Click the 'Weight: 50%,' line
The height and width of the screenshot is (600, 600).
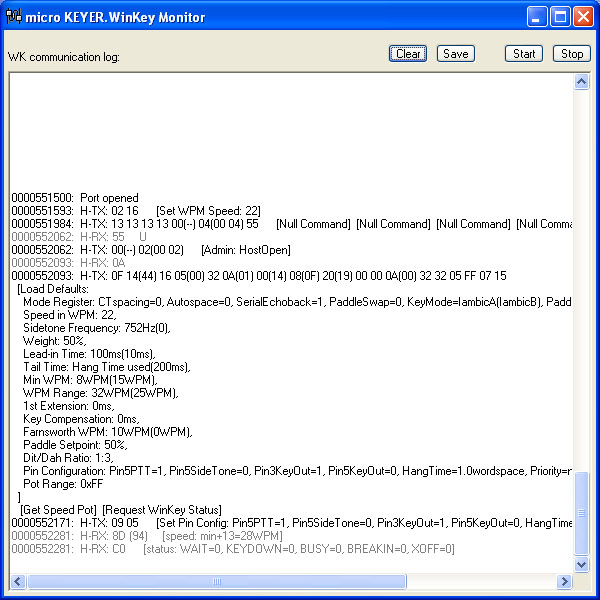[x=55, y=341]
